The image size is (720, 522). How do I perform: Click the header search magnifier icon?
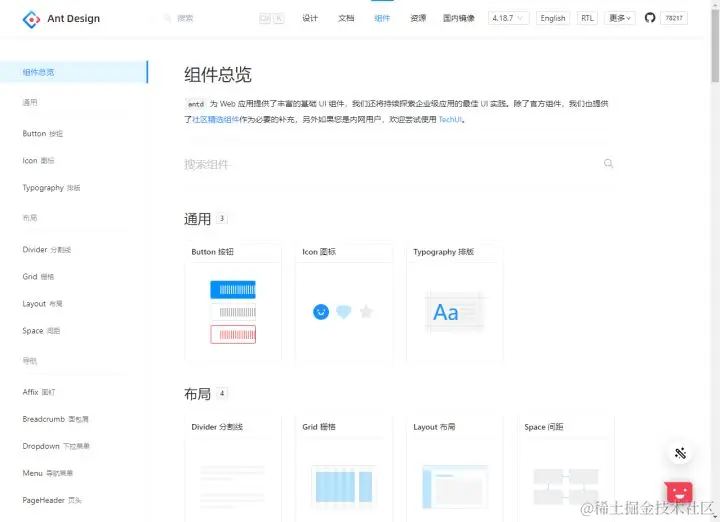(x=168, y=18)
